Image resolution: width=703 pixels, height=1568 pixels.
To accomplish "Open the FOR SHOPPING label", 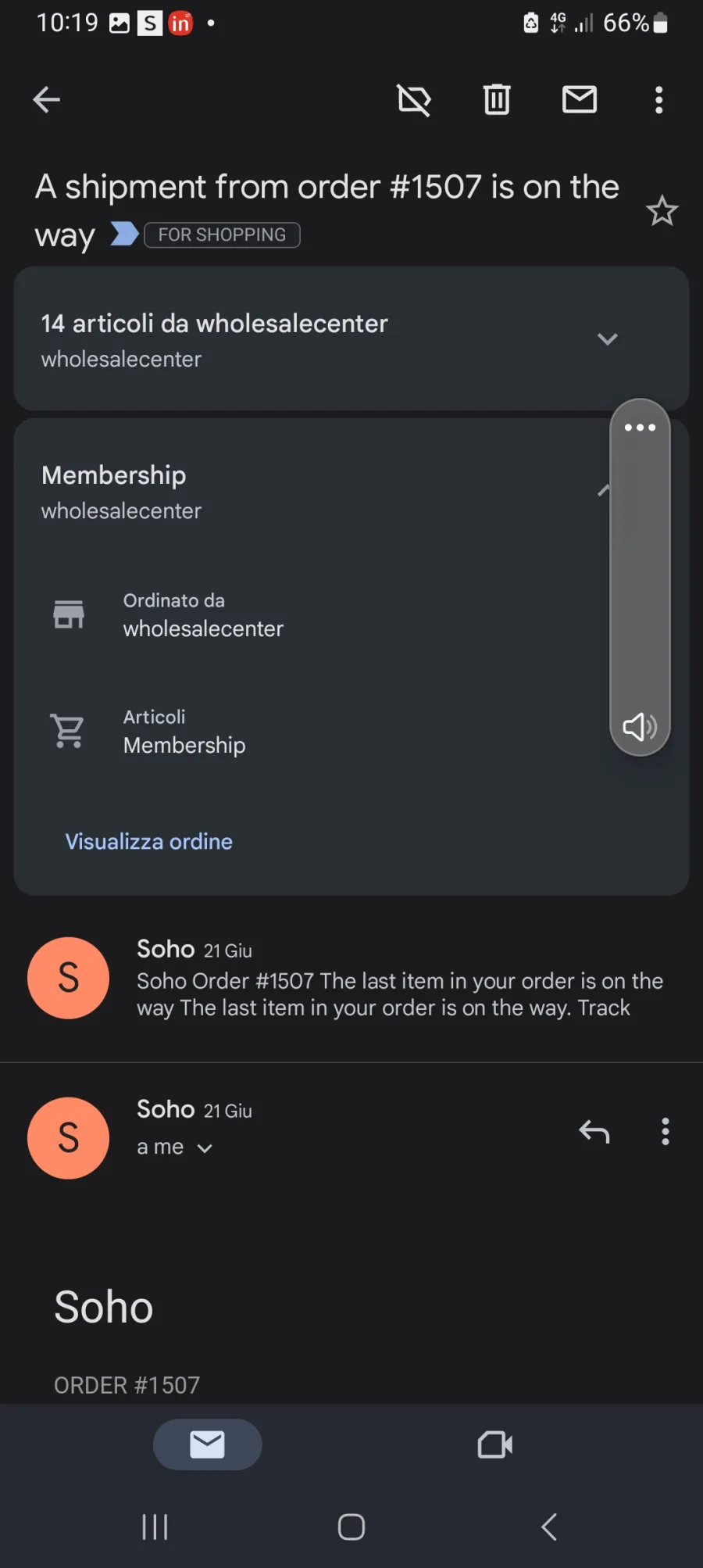I will click(x=222, y=234).
